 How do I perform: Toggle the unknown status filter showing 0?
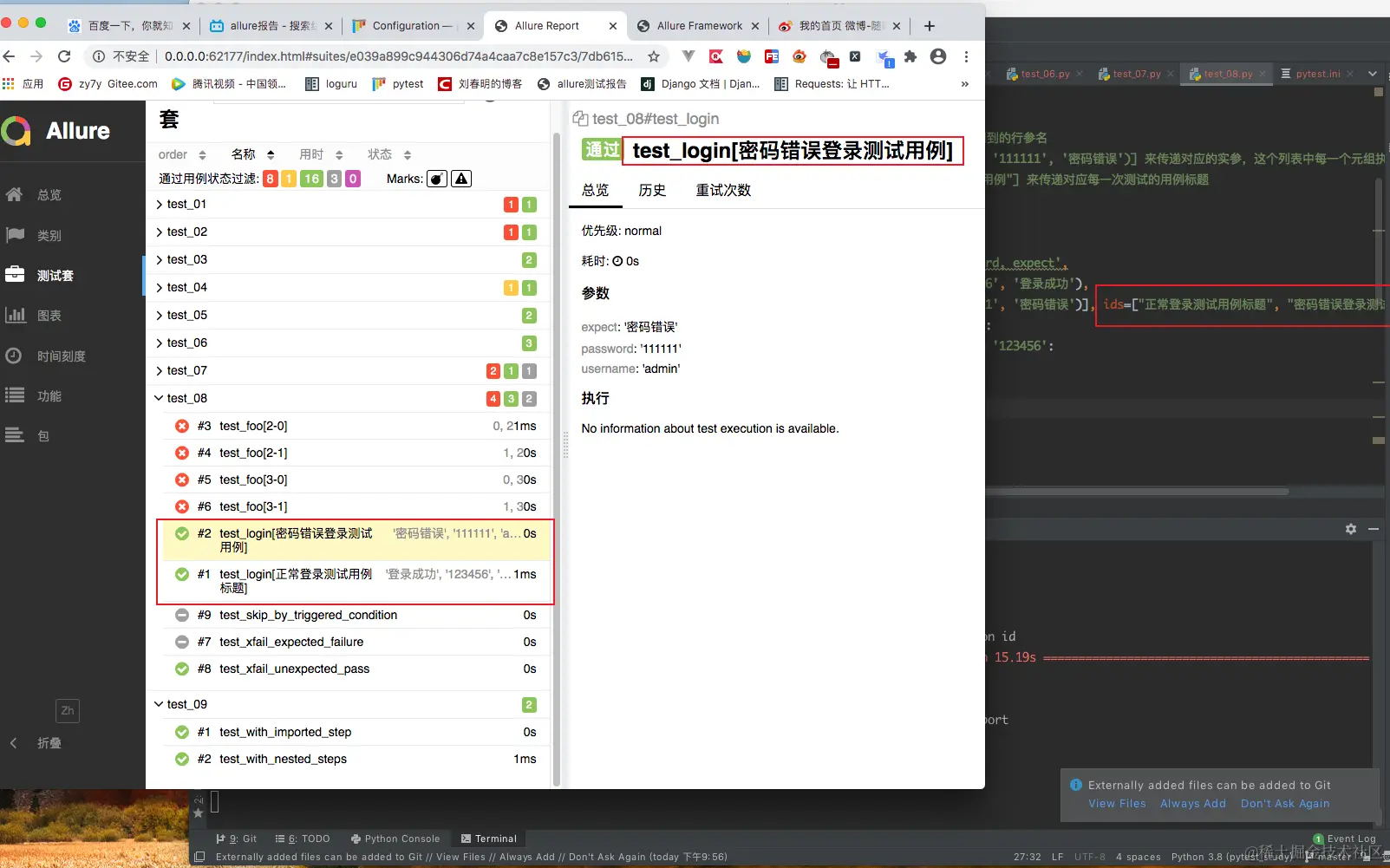(353, 179)
